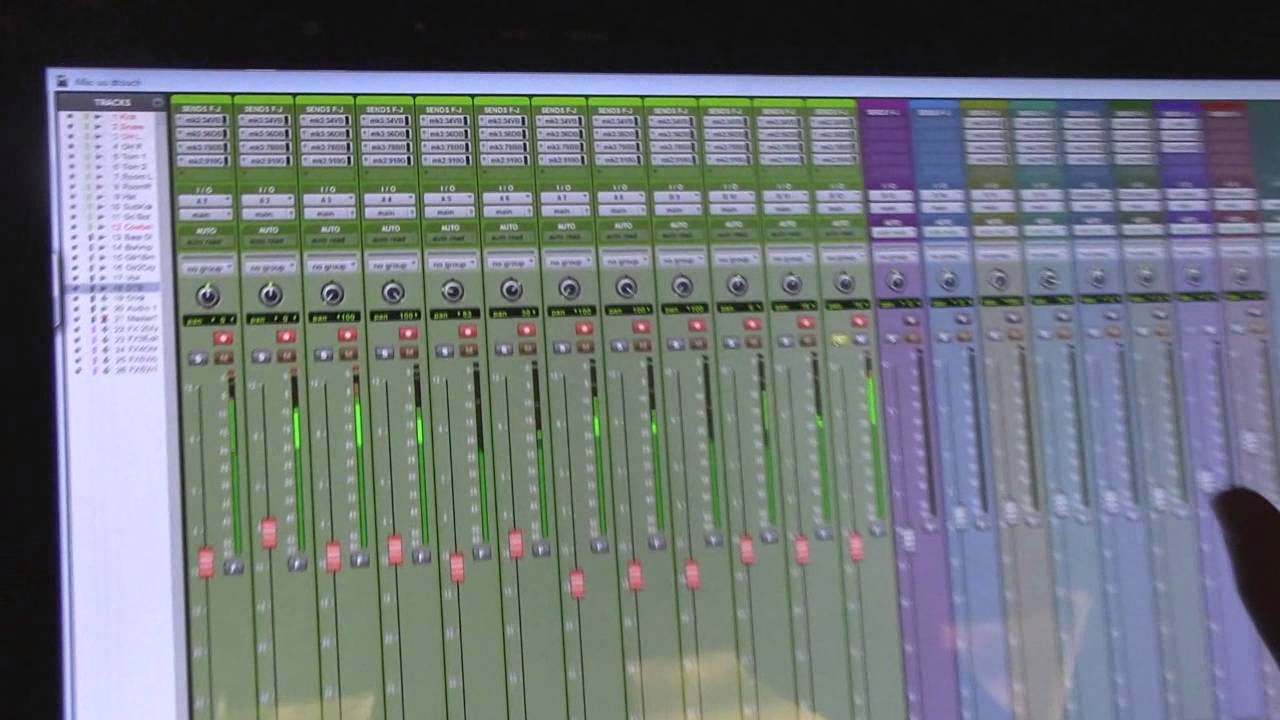
Task: Solo the channel with input A 3
Action: tap(322, 354)
